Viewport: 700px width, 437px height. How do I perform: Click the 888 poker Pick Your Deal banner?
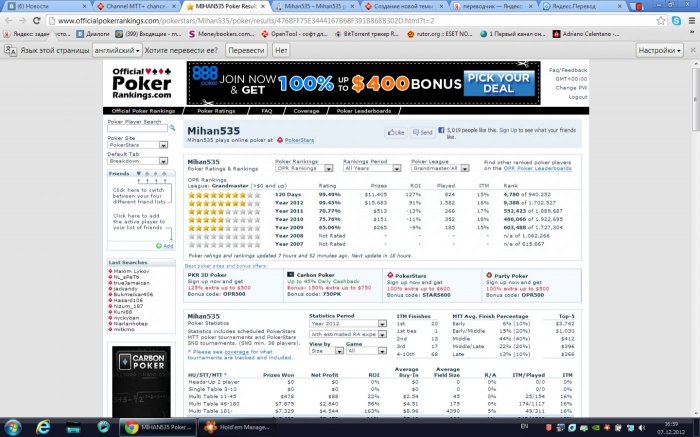363,83
